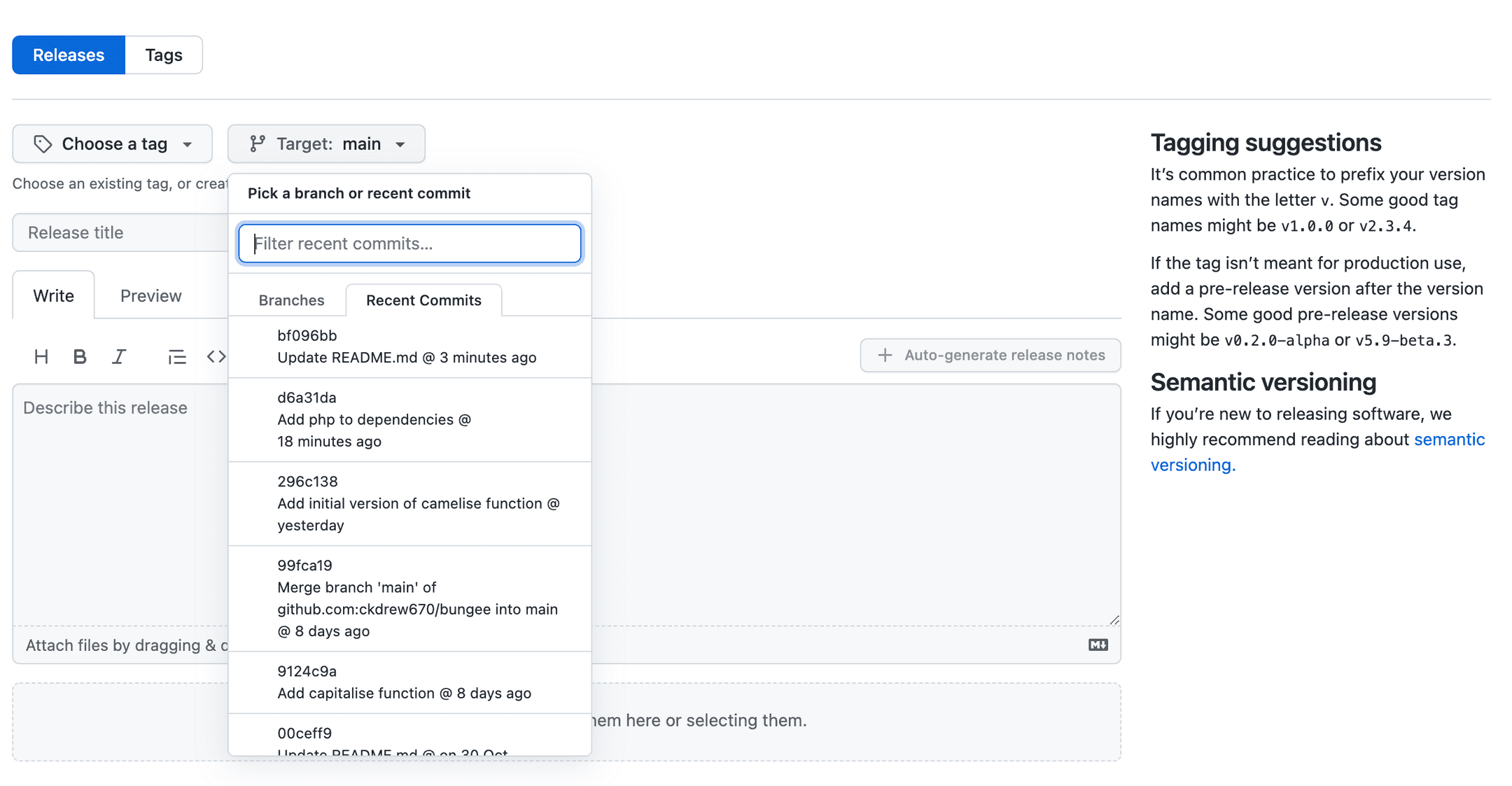
Task: Click the tag icon in Choose a tag
Action: coord(43,143)
